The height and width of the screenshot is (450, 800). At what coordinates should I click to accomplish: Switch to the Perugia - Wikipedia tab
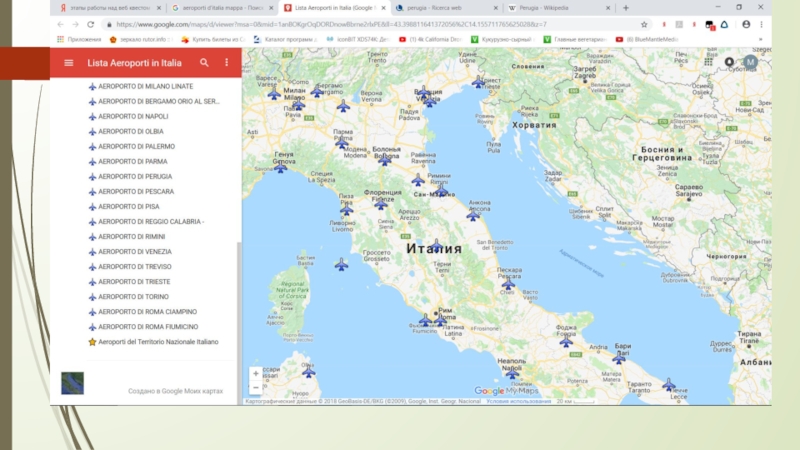pyautogui.click(x=550, y=8)
